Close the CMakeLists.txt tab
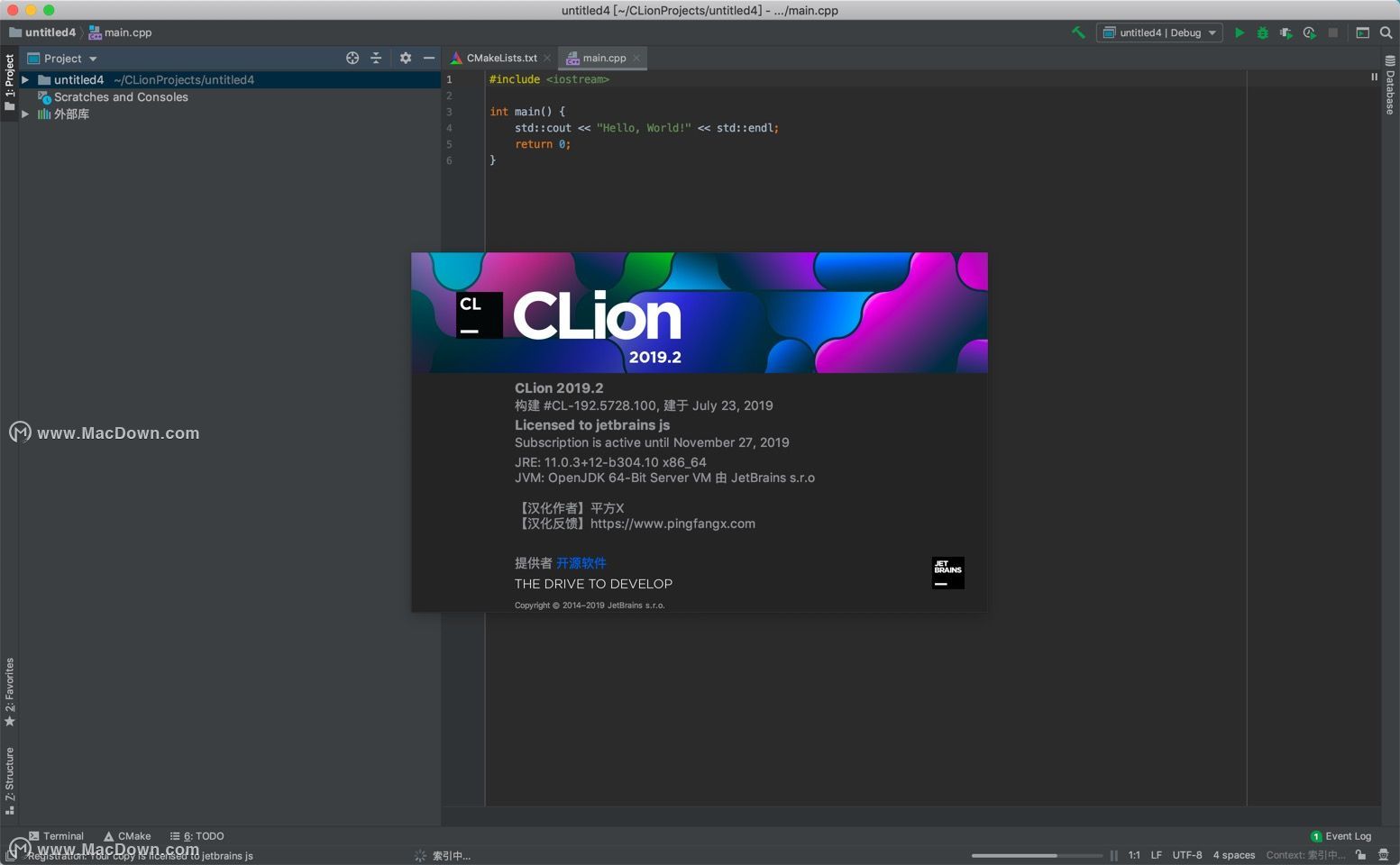 click(x=547, y=58)
